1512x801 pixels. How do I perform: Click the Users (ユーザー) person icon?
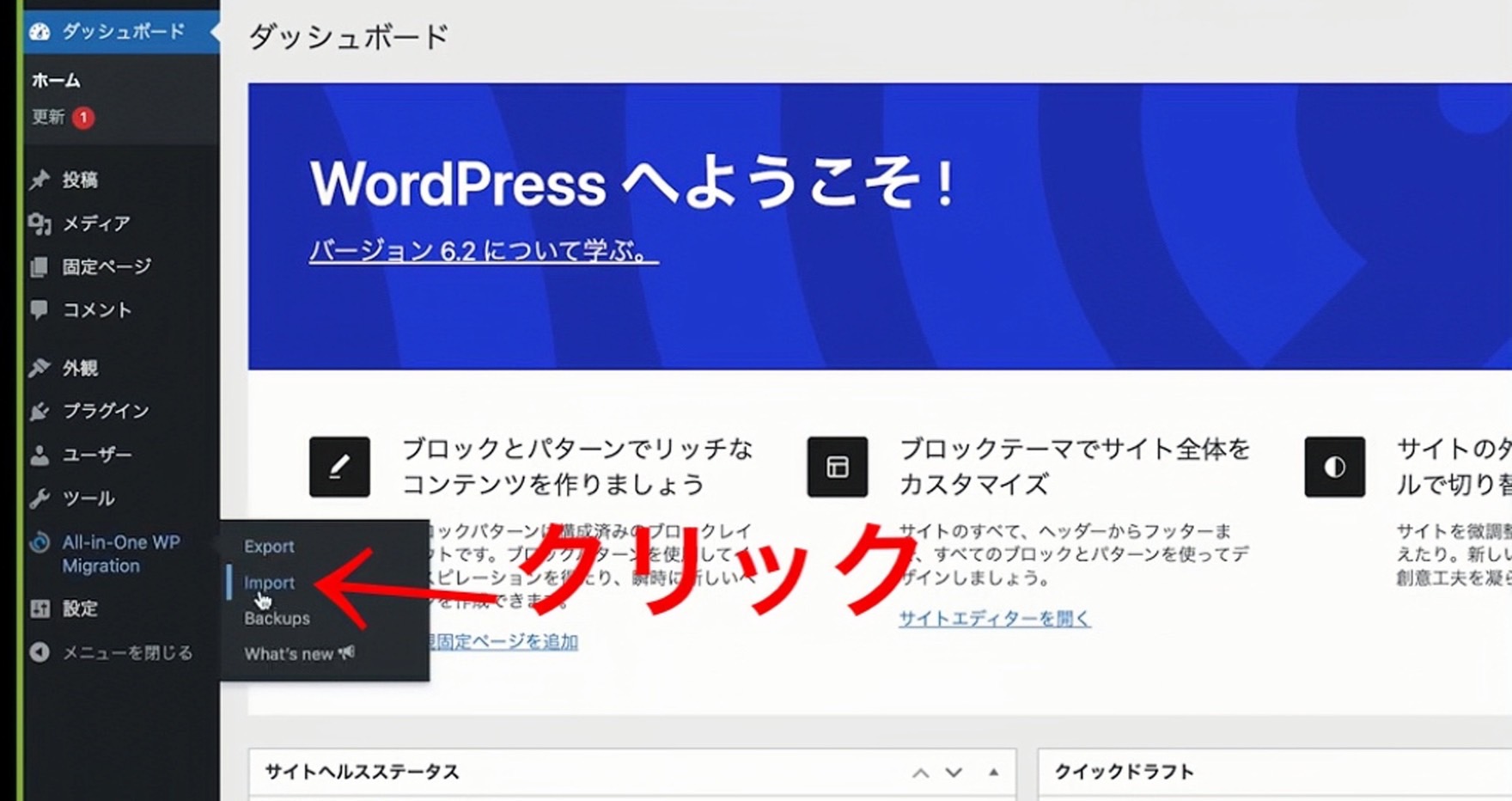click(40, 455)
